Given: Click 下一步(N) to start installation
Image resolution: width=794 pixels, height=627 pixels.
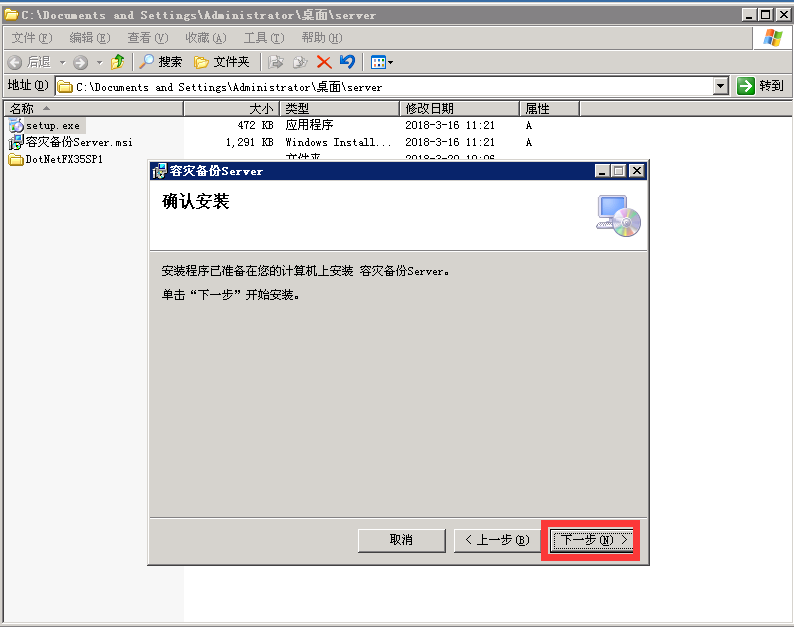Looking at the screenshot, I should click(x=593, y=540).
